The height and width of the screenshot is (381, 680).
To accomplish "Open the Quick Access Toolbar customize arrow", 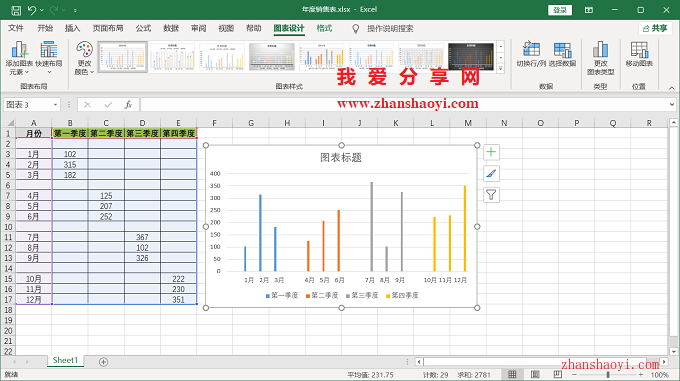I will pyautogui.click(x=75, y=10).
